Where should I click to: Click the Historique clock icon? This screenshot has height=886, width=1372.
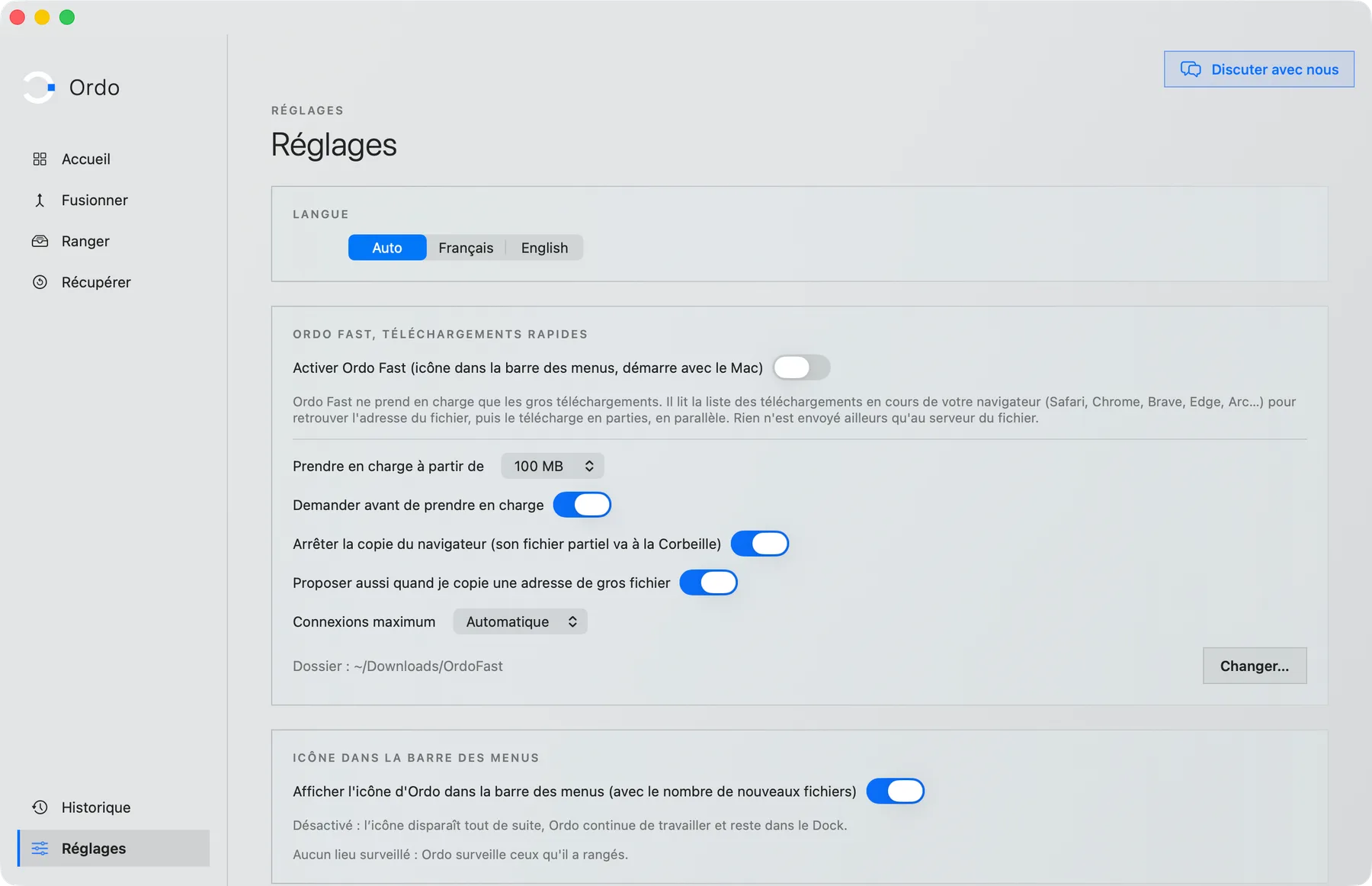pos(40,807)
